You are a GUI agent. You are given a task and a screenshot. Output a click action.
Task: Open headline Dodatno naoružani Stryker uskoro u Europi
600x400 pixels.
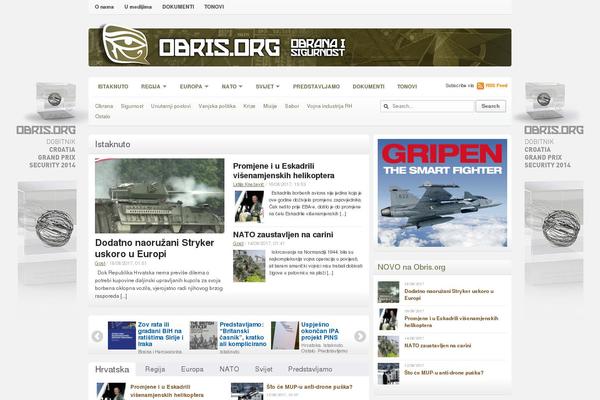pos(154,248)
